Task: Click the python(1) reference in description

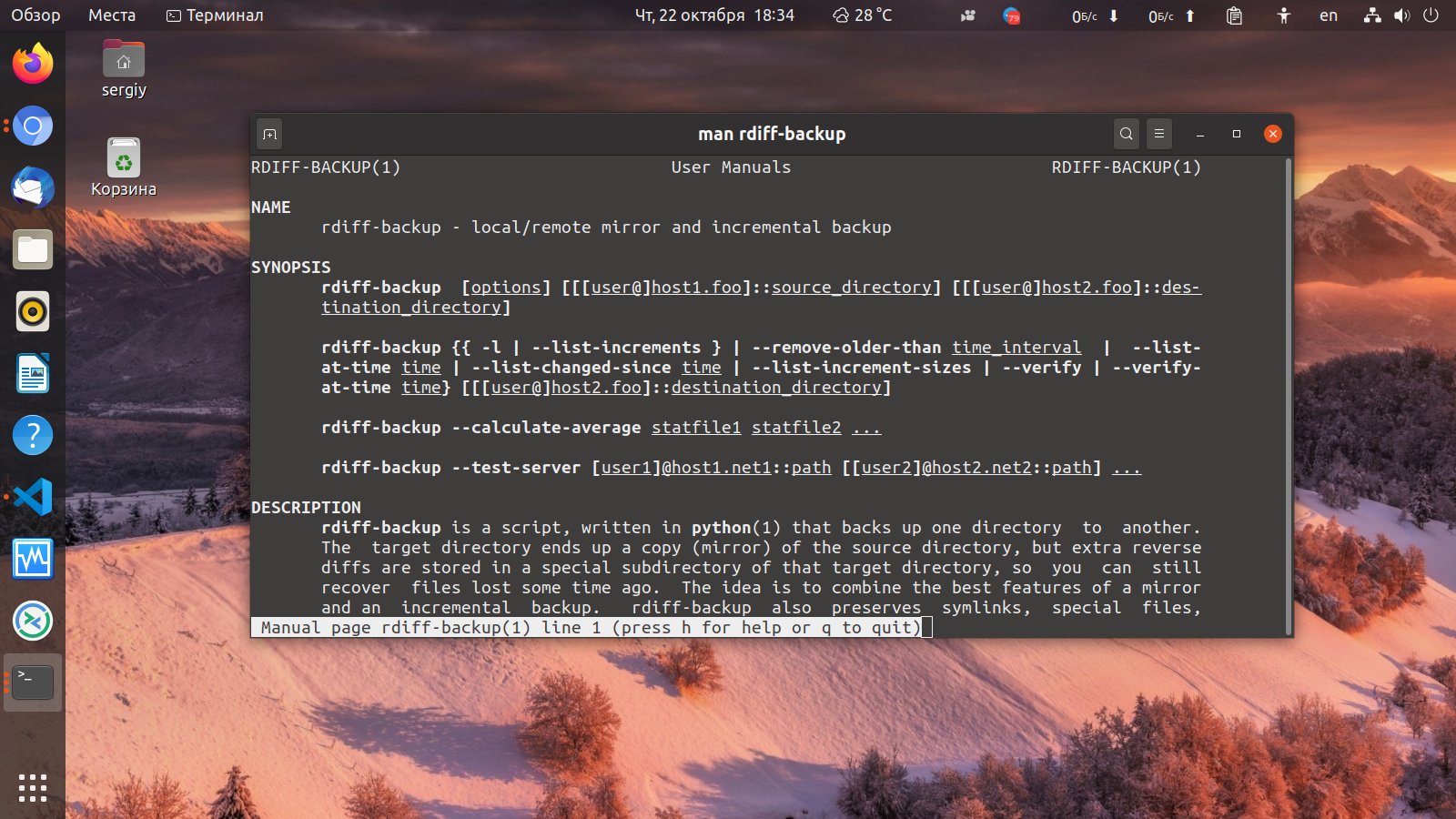Action: click(x=736, y=528)
